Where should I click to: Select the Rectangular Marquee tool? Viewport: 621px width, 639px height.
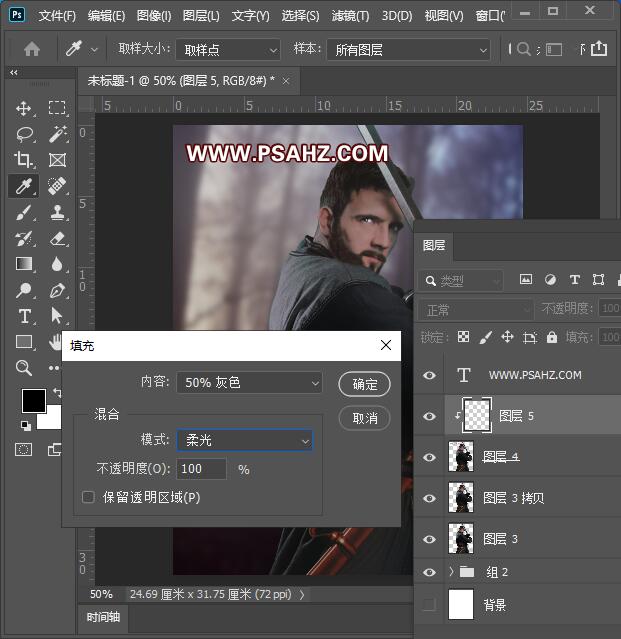pos(57,108)
